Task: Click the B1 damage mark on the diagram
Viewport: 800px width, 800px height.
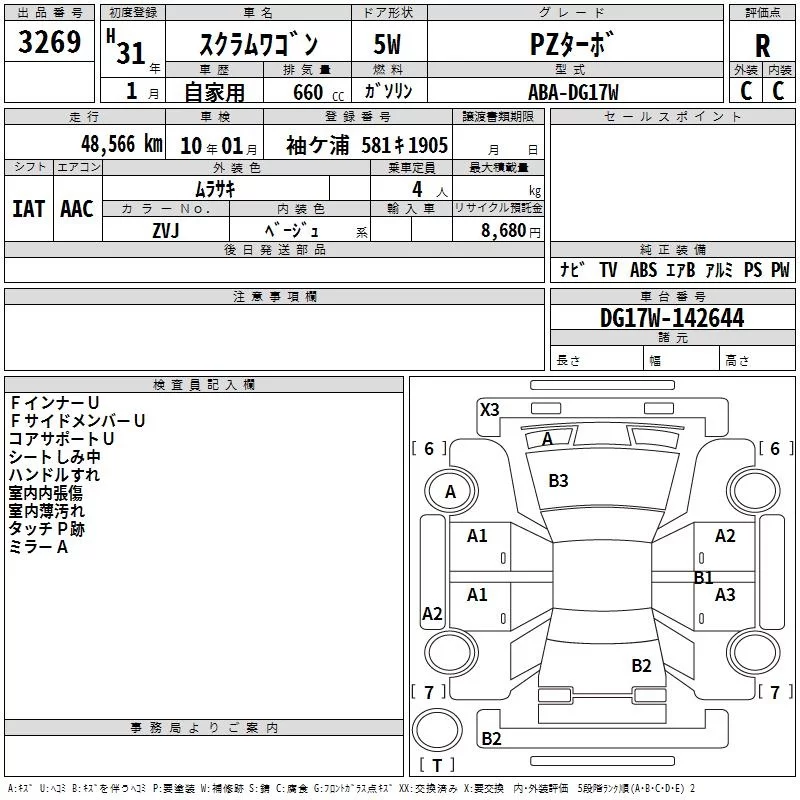Action: 704,577
